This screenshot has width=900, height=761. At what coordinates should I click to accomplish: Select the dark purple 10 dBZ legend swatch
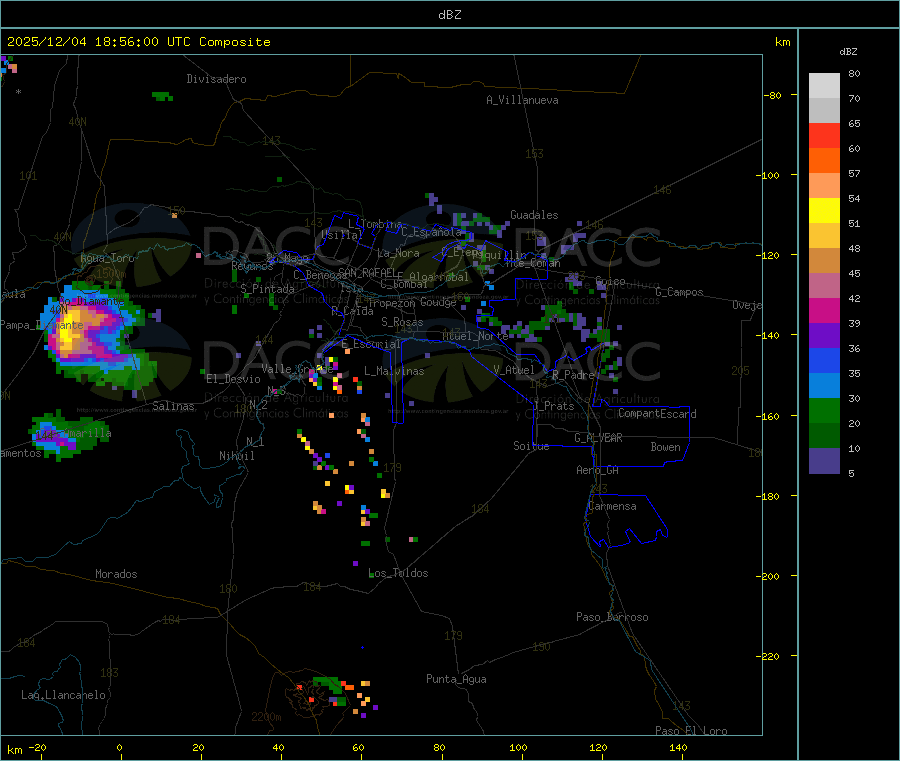click(824, 461)
